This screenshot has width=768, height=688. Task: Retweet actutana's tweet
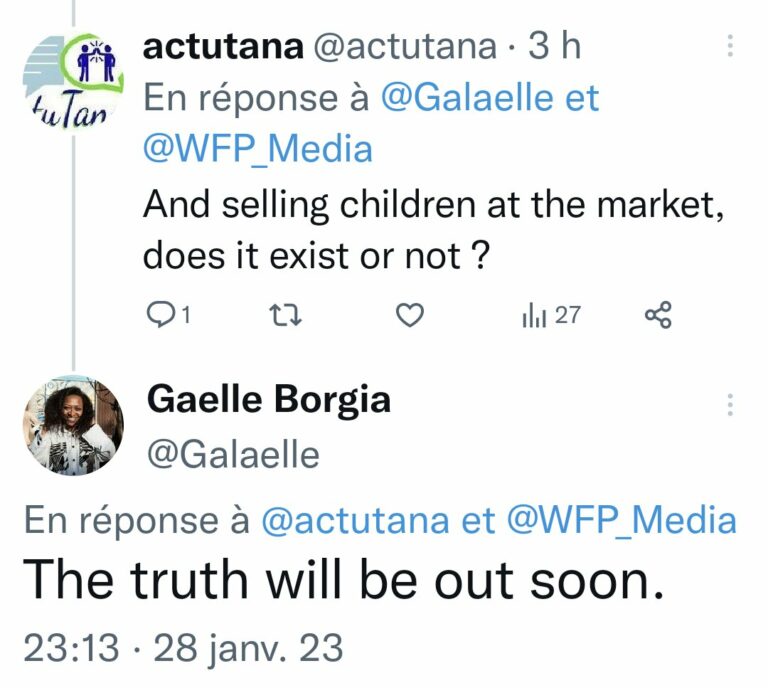[286, 315]
